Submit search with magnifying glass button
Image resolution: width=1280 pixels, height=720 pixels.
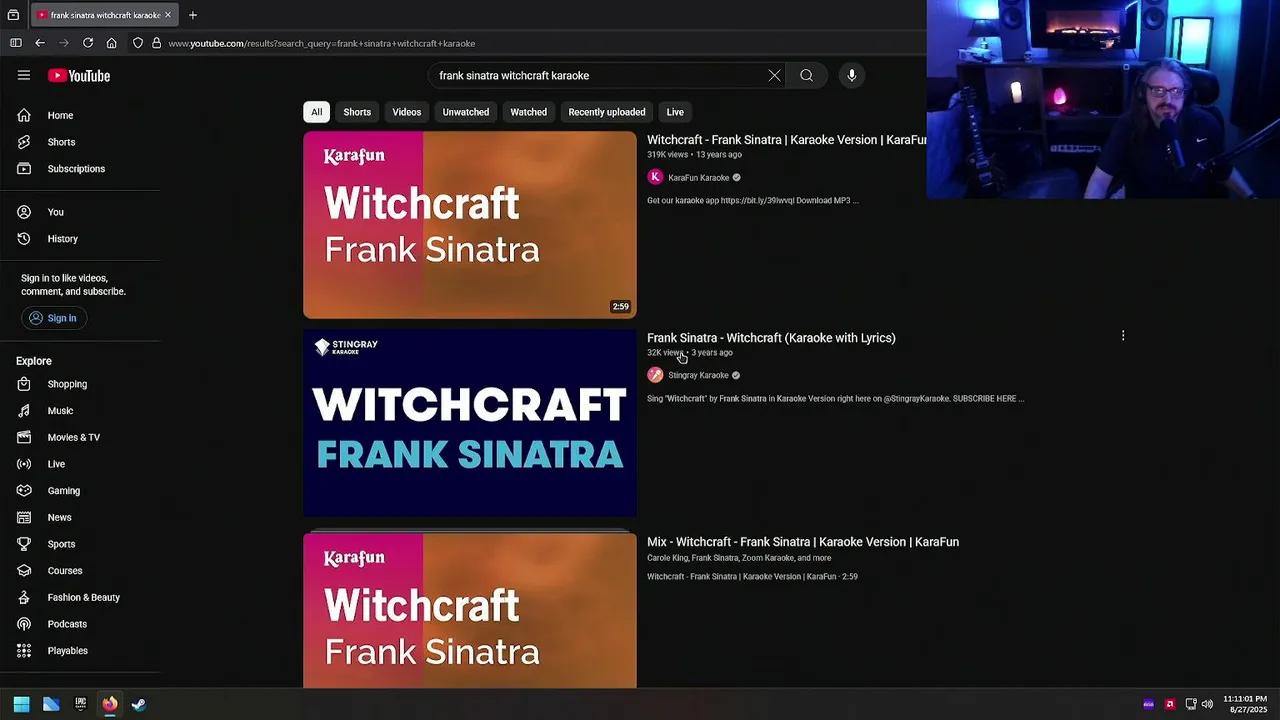806,75
